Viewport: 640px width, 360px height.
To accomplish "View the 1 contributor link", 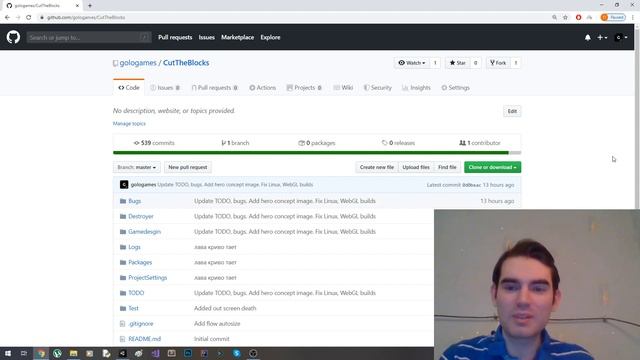I will (x=480, y=143).
